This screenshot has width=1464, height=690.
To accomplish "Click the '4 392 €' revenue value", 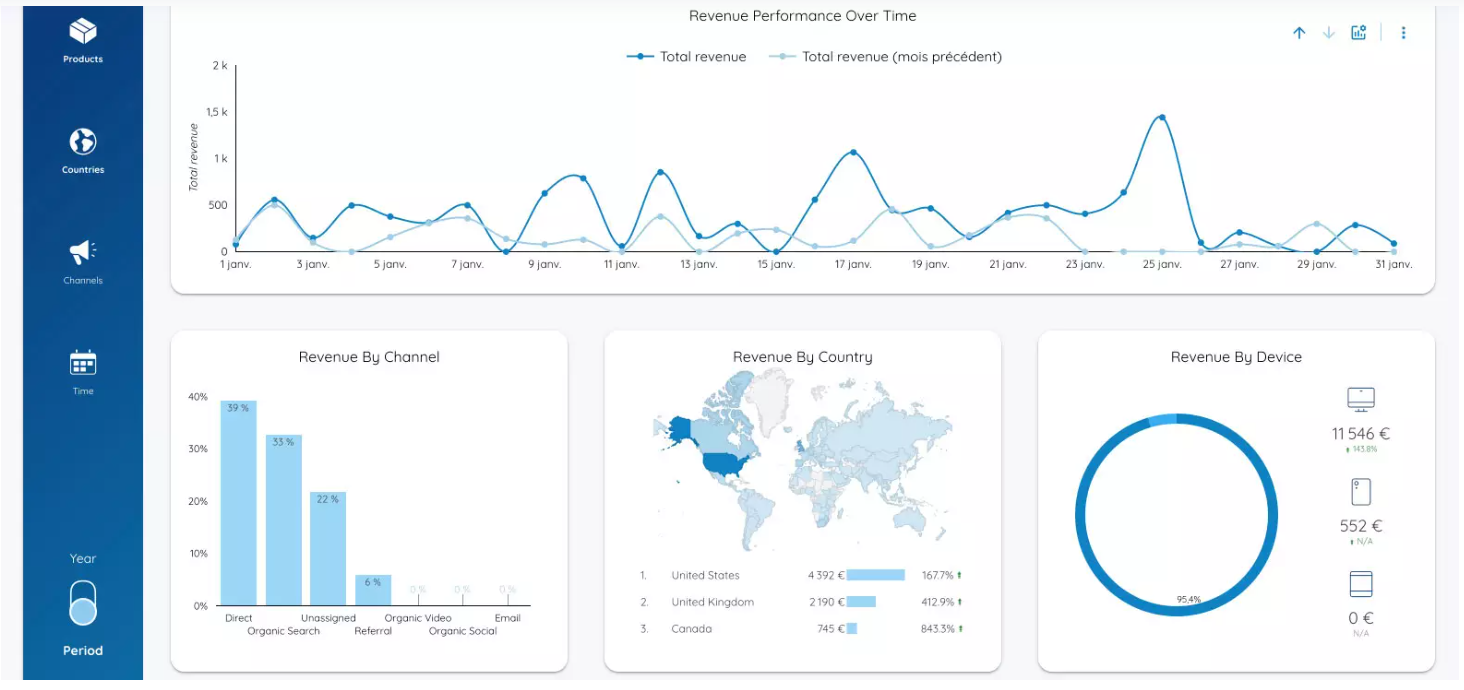I will (x=826, y=575).
